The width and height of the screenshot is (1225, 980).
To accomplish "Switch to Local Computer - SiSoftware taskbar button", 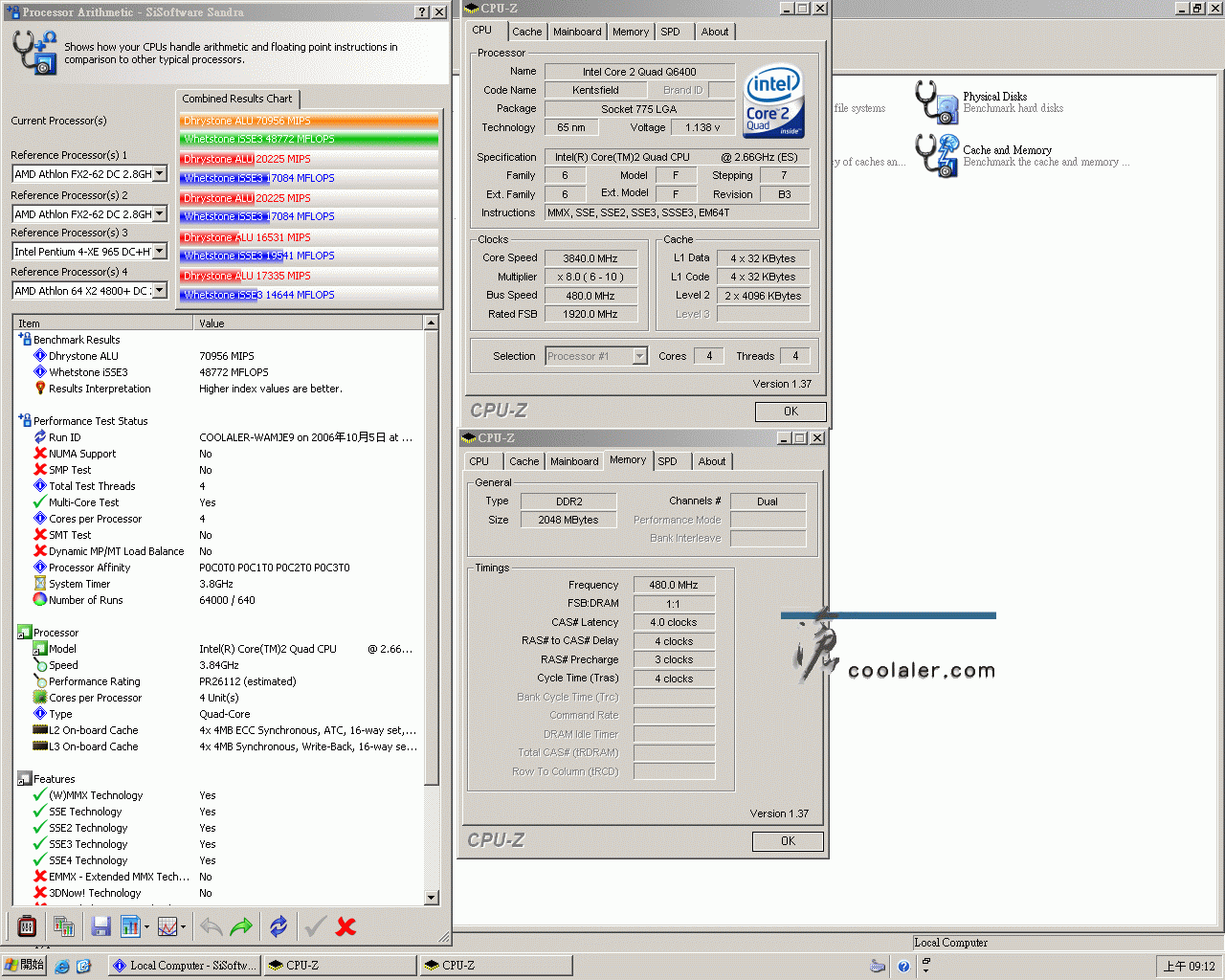I will [x=183, y=966].
